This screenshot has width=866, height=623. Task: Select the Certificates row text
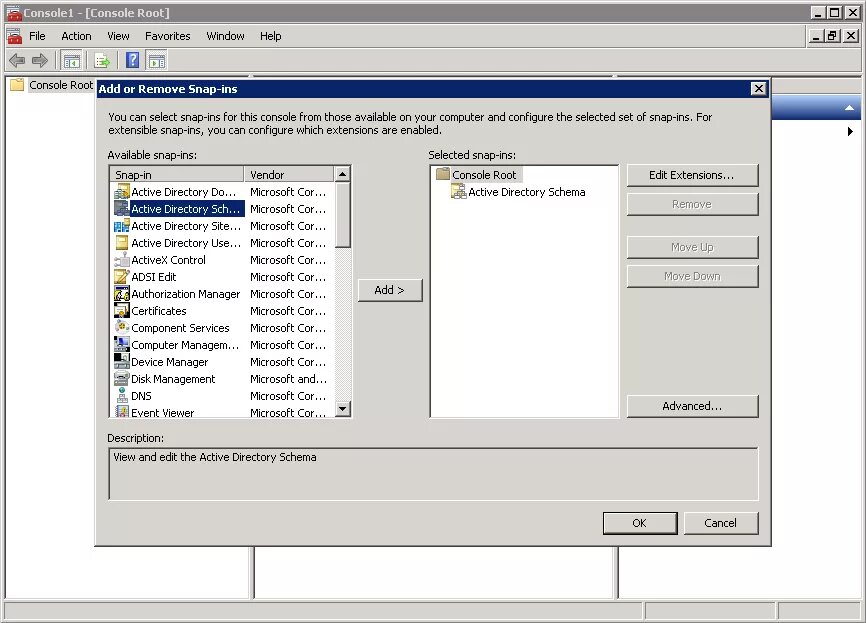159,311
